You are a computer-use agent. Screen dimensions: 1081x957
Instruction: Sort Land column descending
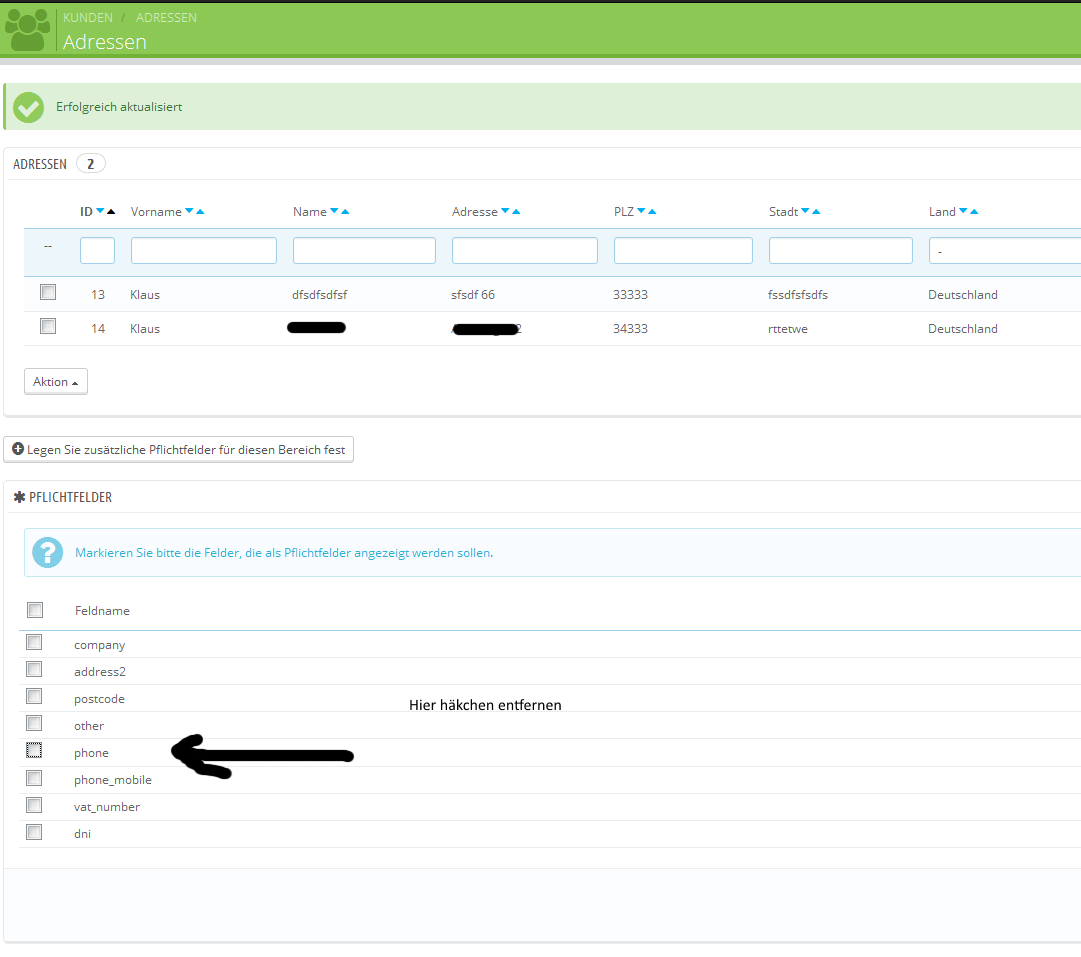coord(963,211)
